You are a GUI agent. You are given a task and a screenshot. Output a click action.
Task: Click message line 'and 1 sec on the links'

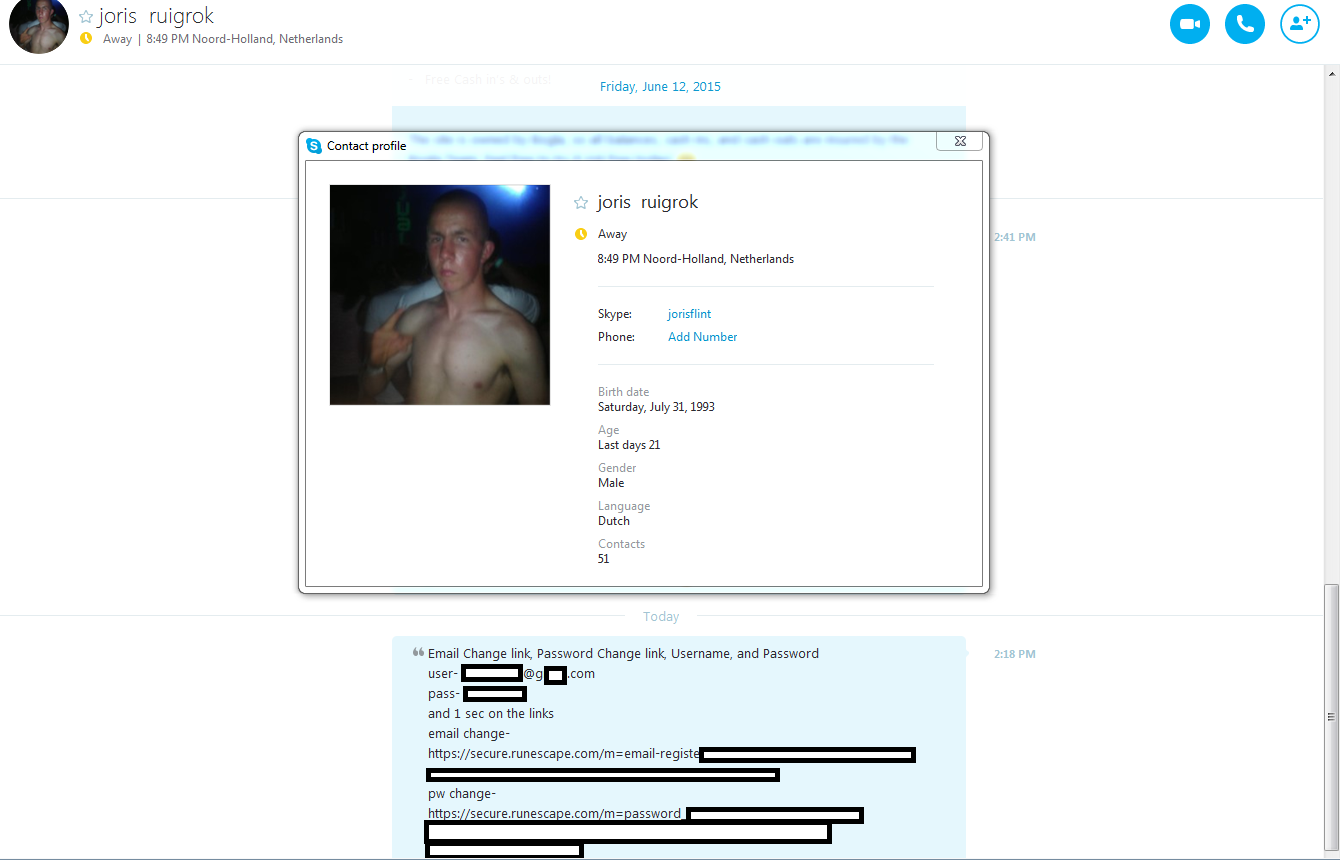tap(491, 714)
